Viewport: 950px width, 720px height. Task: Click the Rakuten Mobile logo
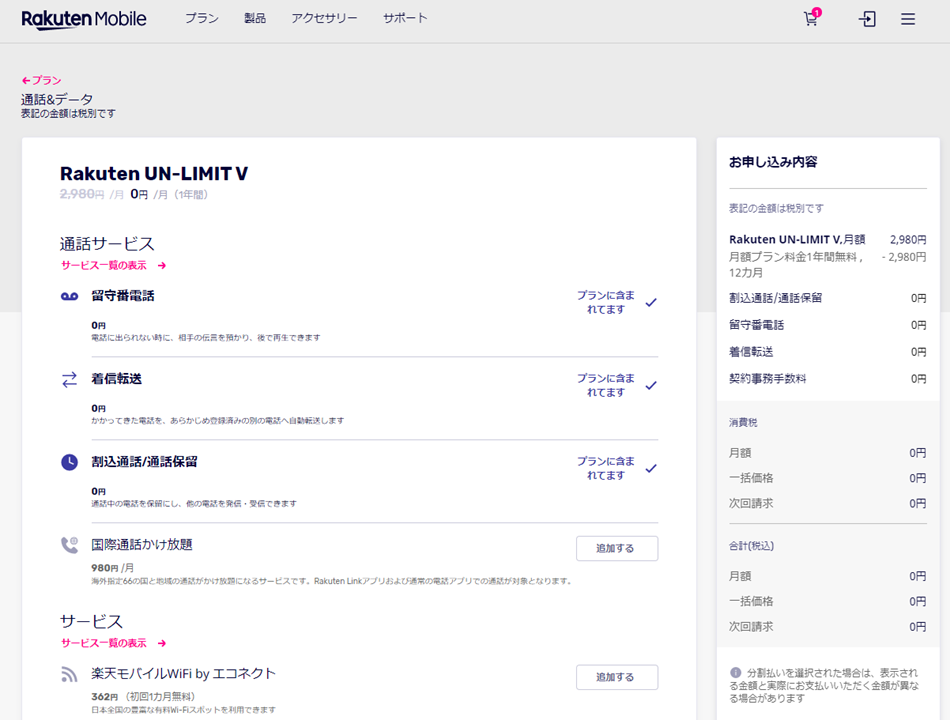pyautogui.click(x=84, y=19)
